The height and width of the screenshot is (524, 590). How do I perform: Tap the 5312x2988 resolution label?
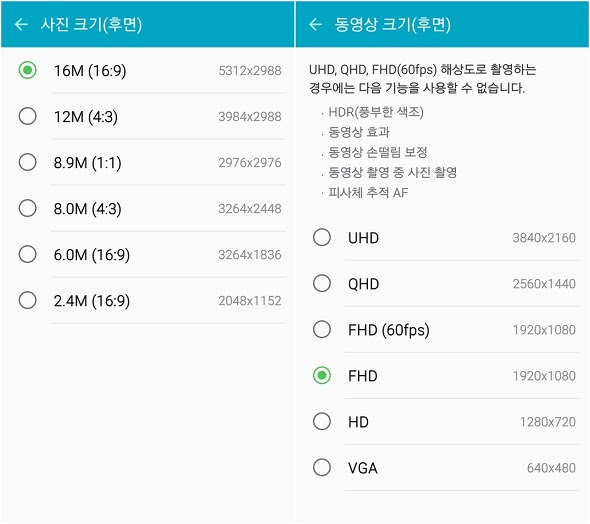pyautogui.click(x=250, y=70)
